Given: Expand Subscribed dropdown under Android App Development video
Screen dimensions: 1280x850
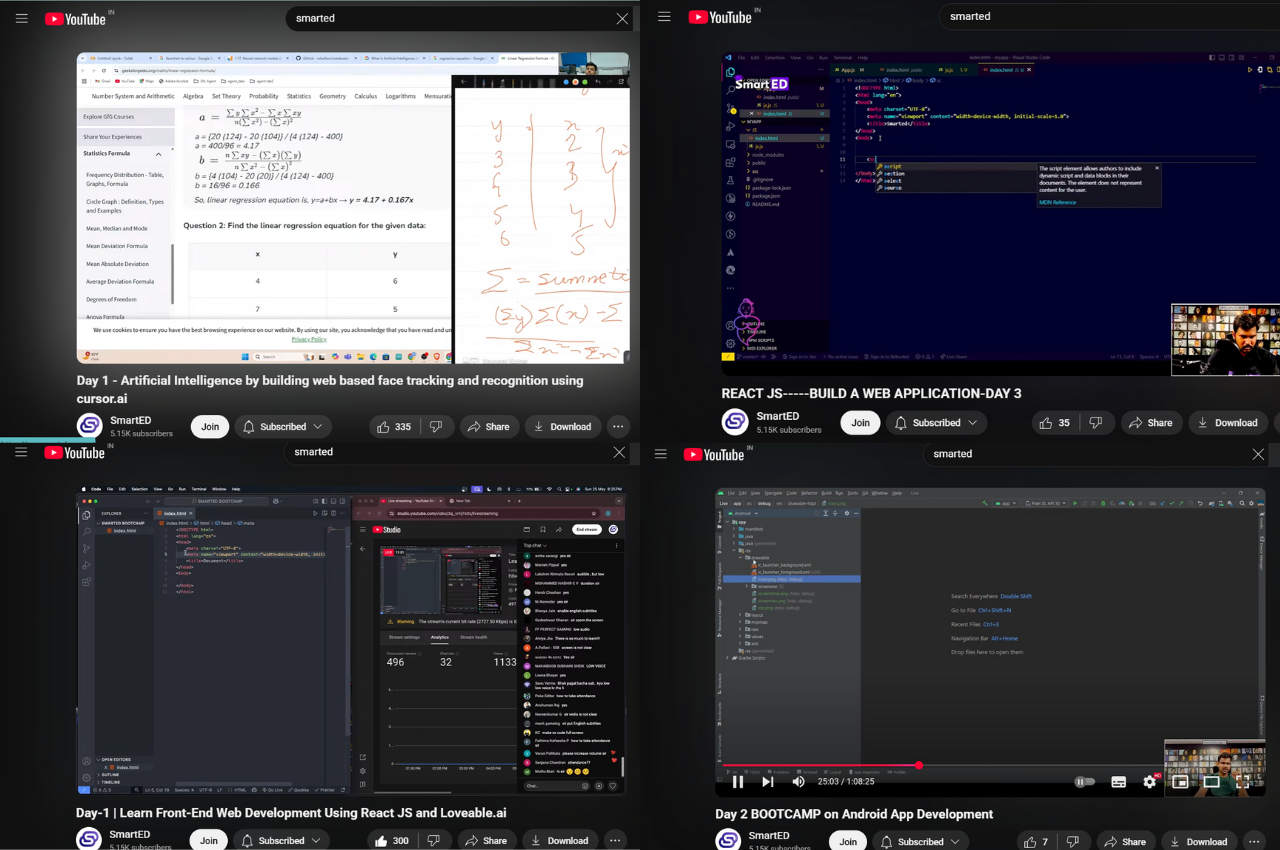Looking at the screenshot, I should [x=919, y=842].
